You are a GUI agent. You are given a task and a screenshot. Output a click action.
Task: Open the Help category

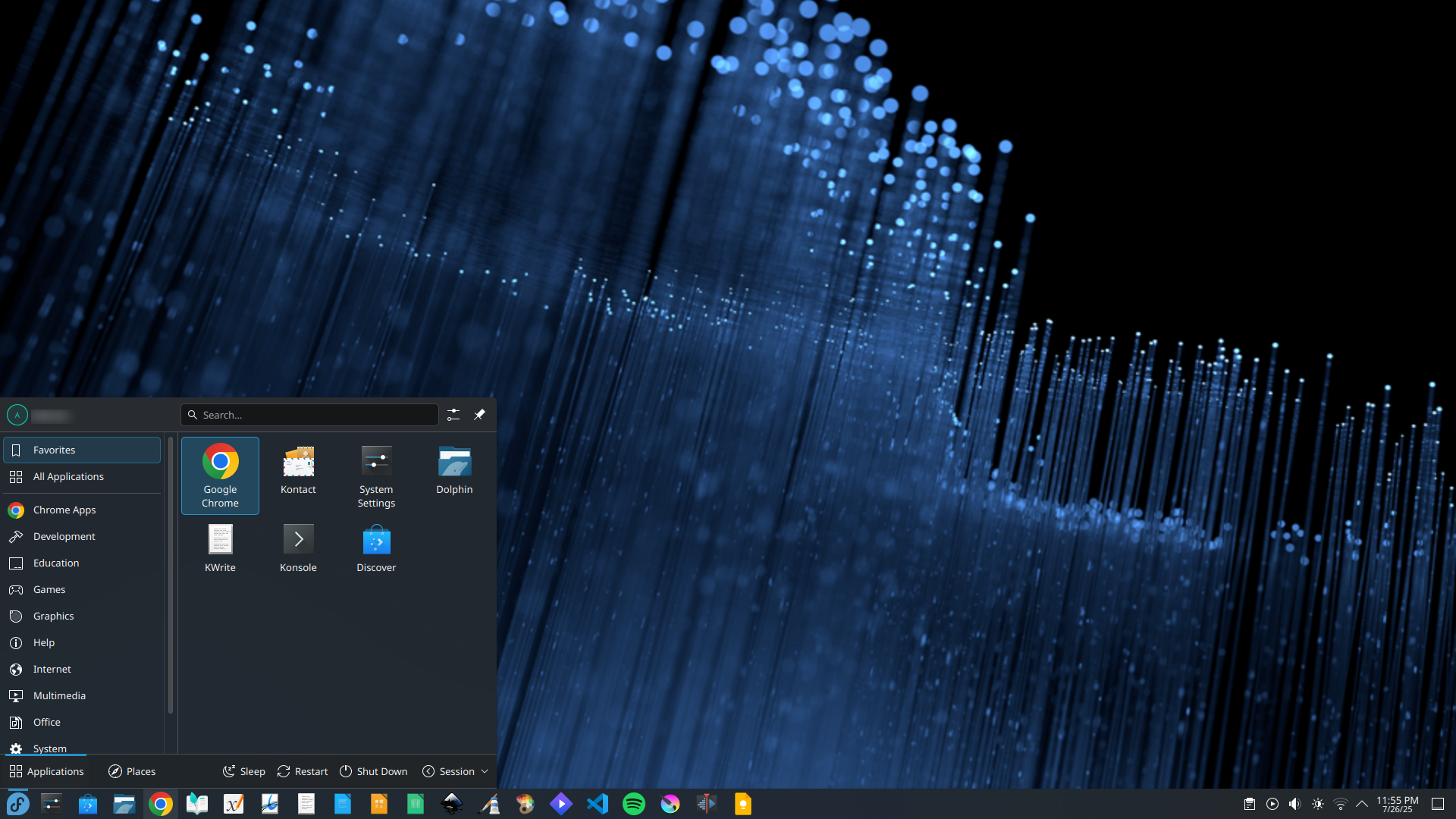pos(82,642)
